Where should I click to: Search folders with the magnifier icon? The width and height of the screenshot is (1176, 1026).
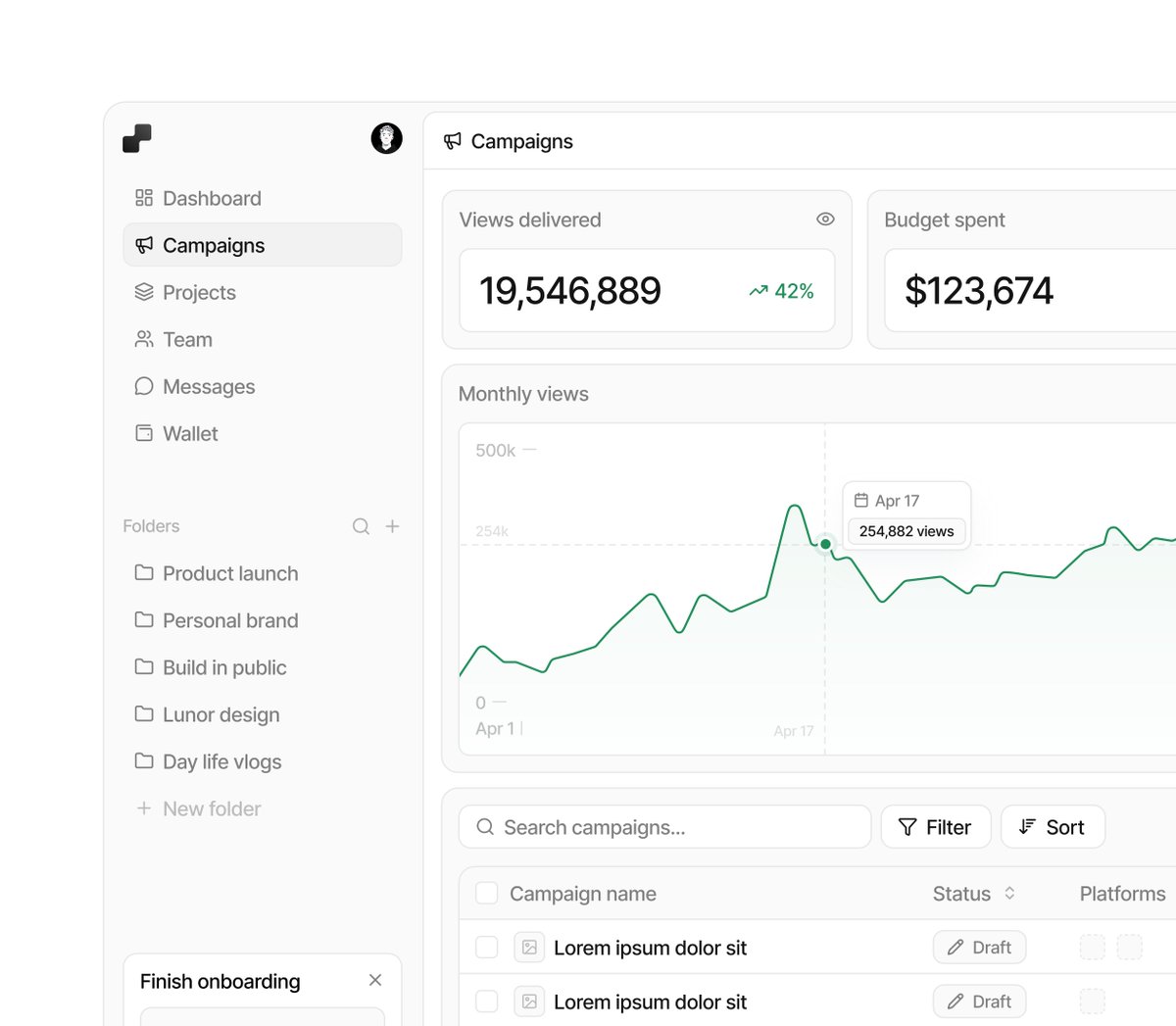[361, 526]
